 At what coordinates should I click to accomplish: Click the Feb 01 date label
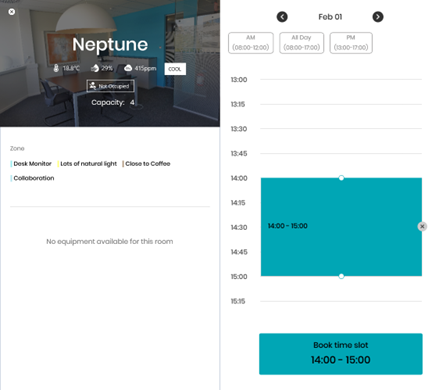tap(330, 17)
